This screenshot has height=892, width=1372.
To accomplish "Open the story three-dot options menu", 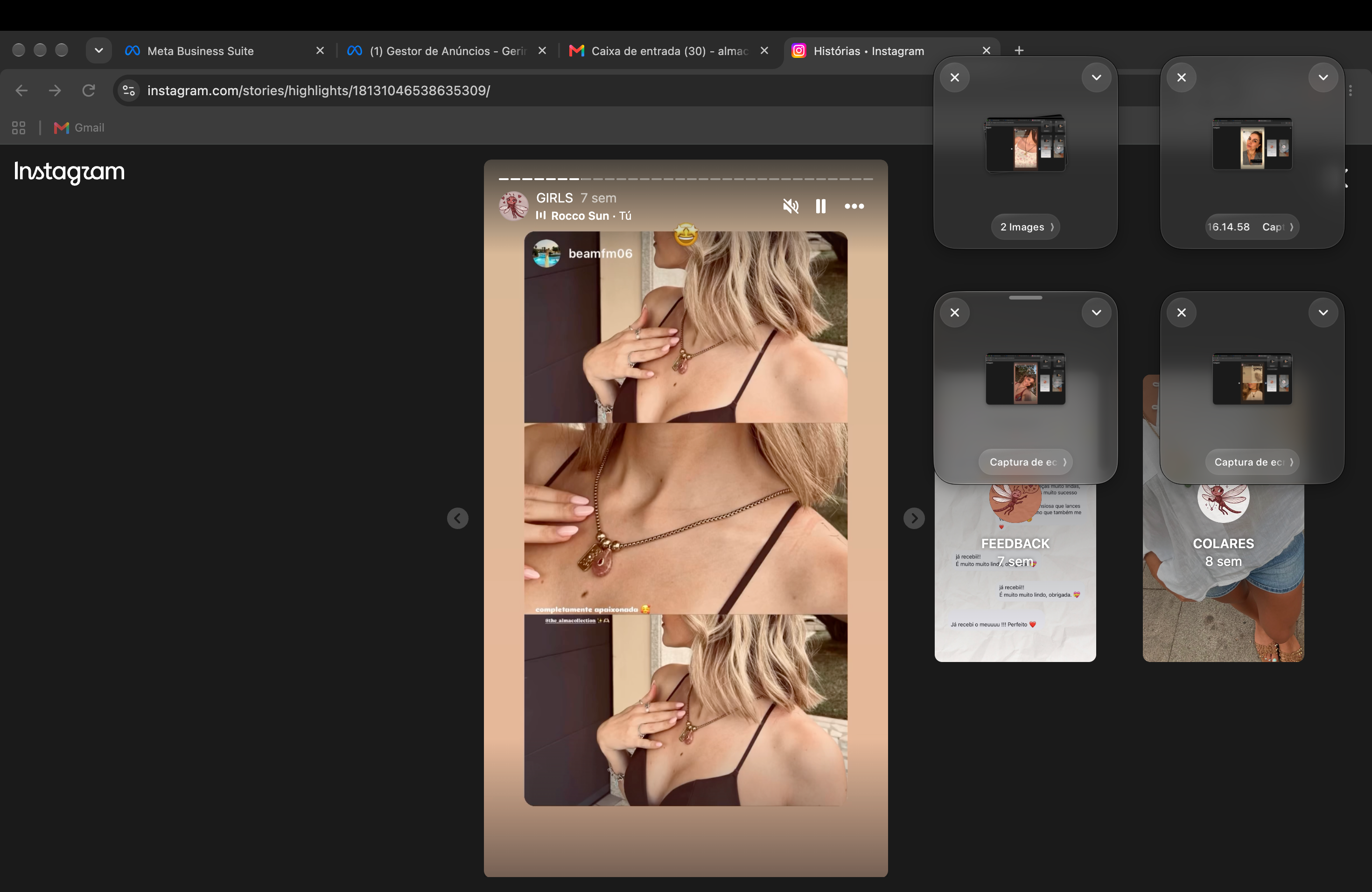I will [x=854, y=206].
